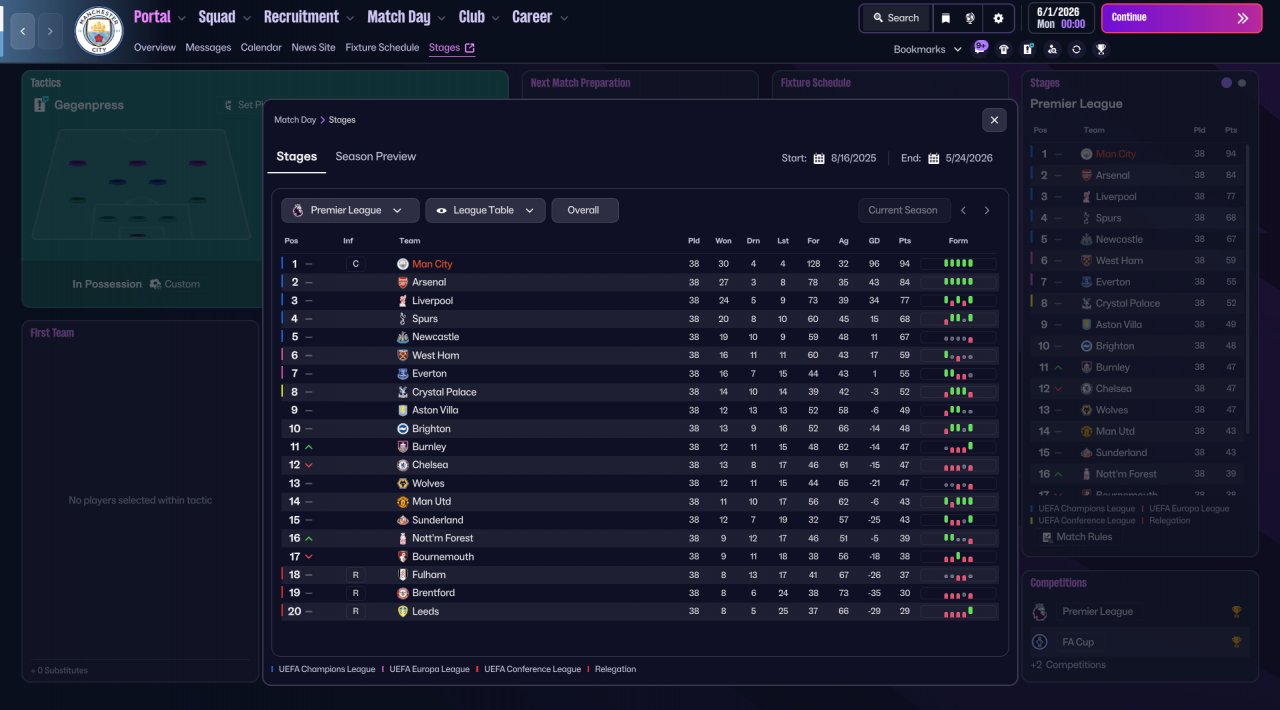Click the Overall filter button

[585, 210]
